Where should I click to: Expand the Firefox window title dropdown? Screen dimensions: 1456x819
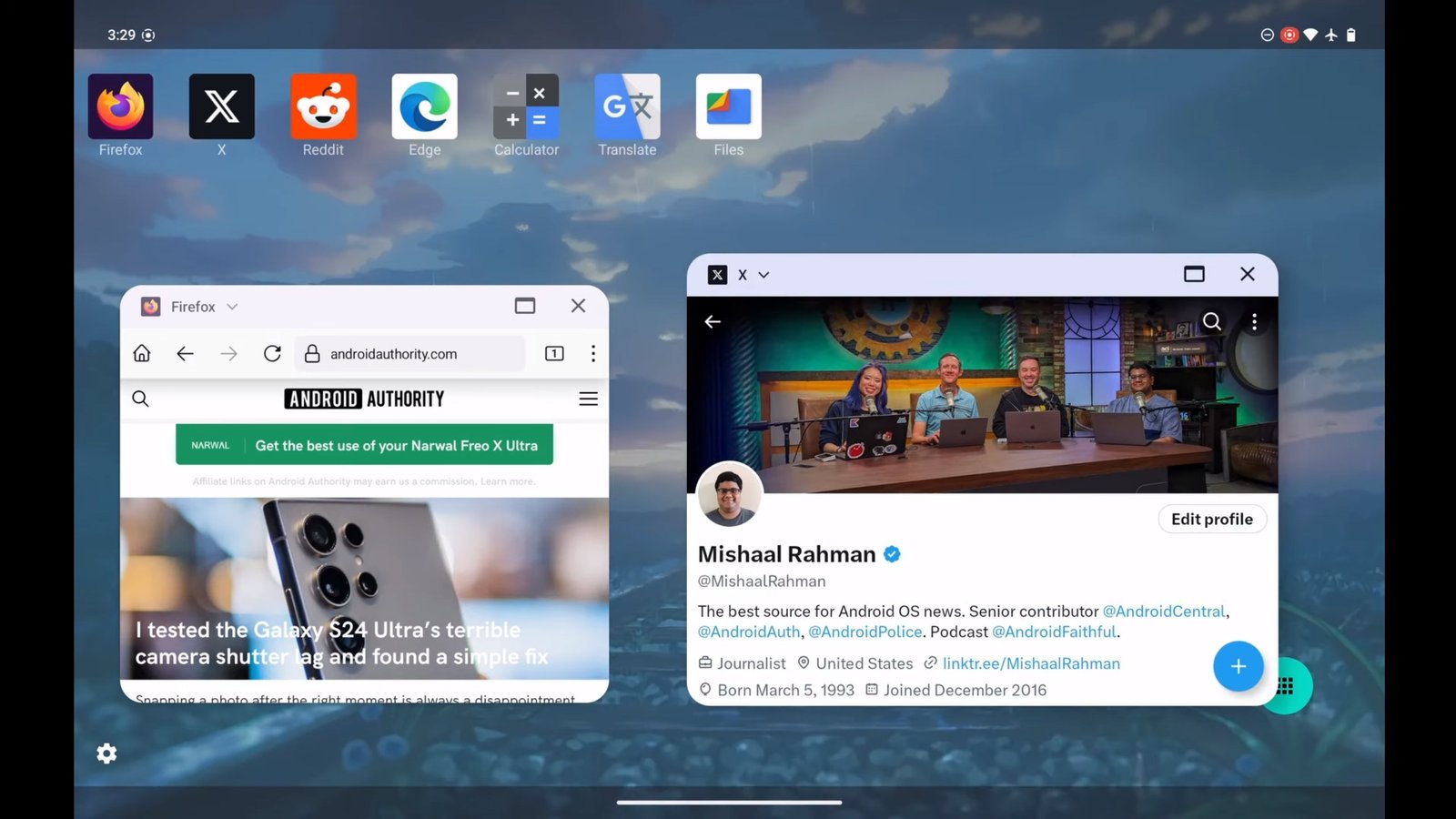pyautogui.click(x=232, y=307)
